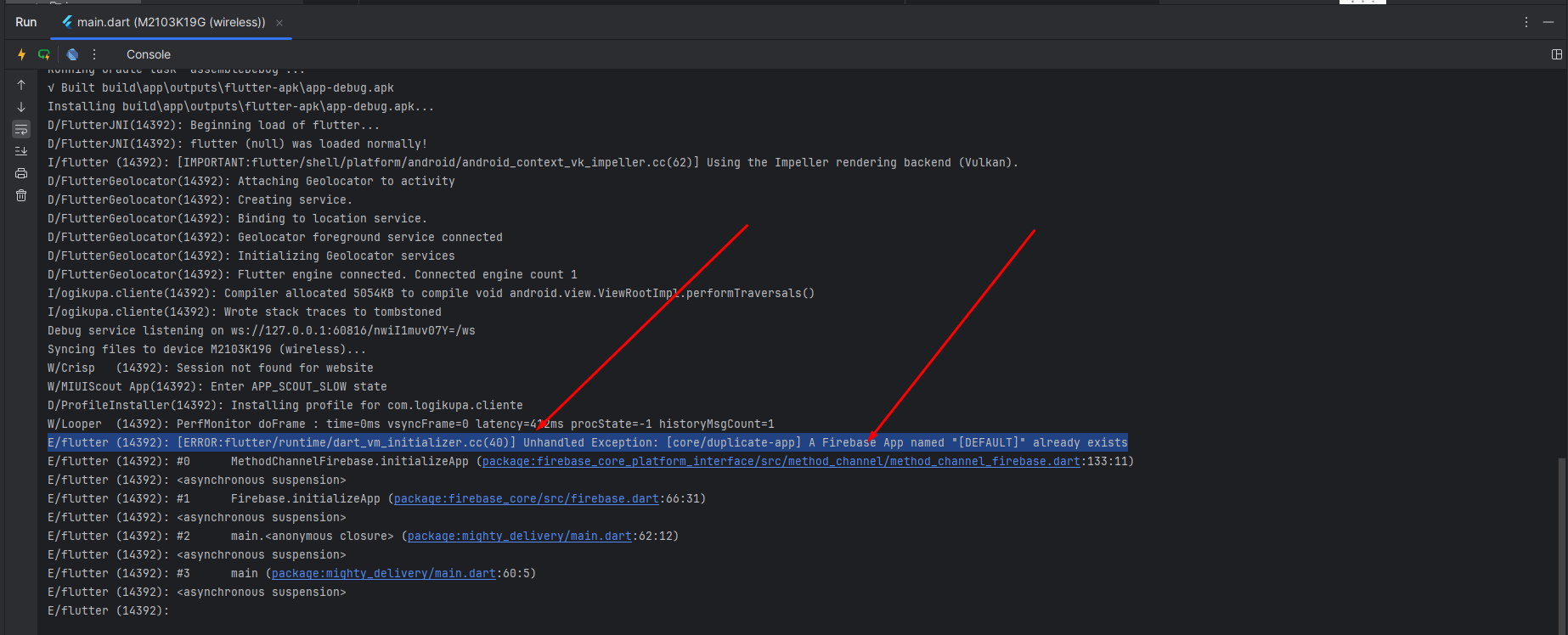
Task: Open Dart DevTools from the run toolbar
Action: (73, 54)
